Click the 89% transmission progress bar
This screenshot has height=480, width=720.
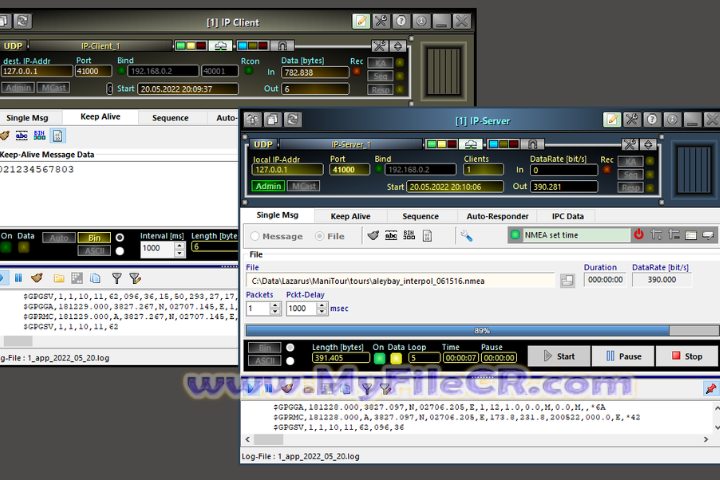point(482,330)
